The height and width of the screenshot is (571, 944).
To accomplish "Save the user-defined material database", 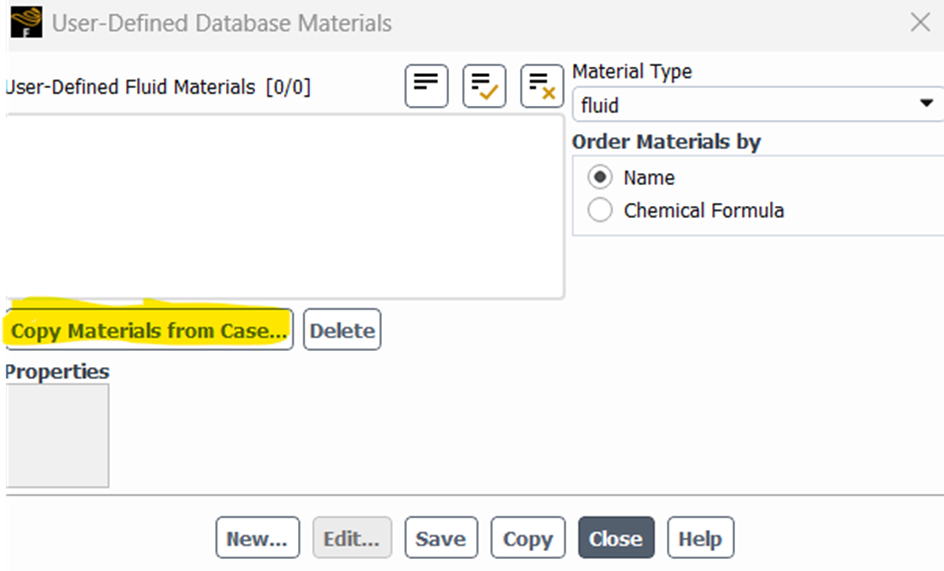I will click(441, 539).
